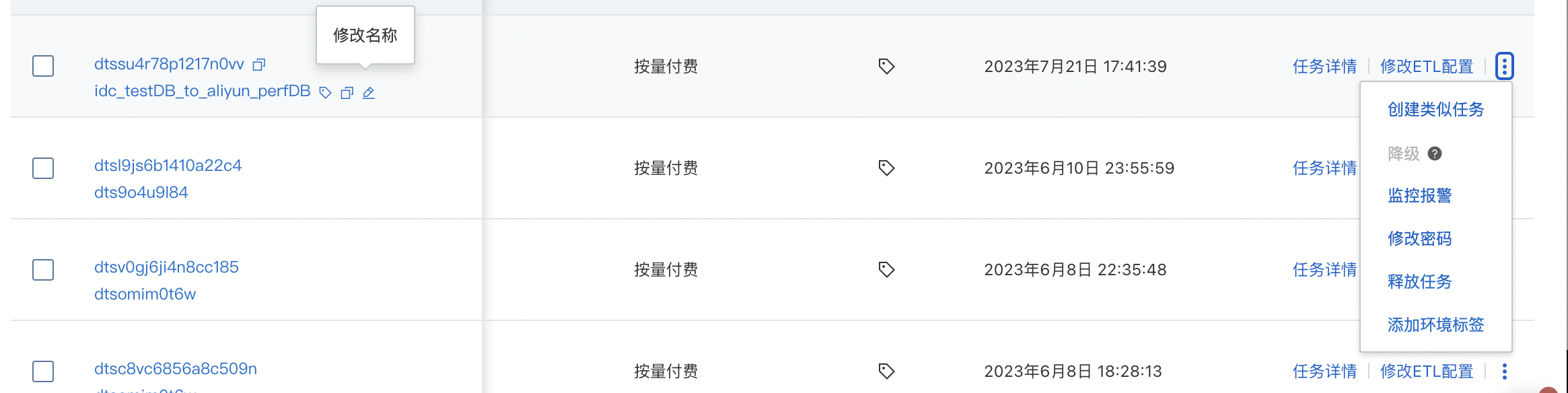Choose 创建类似任务 from the menu
1568x393 pixels.
pos(1435,109)
